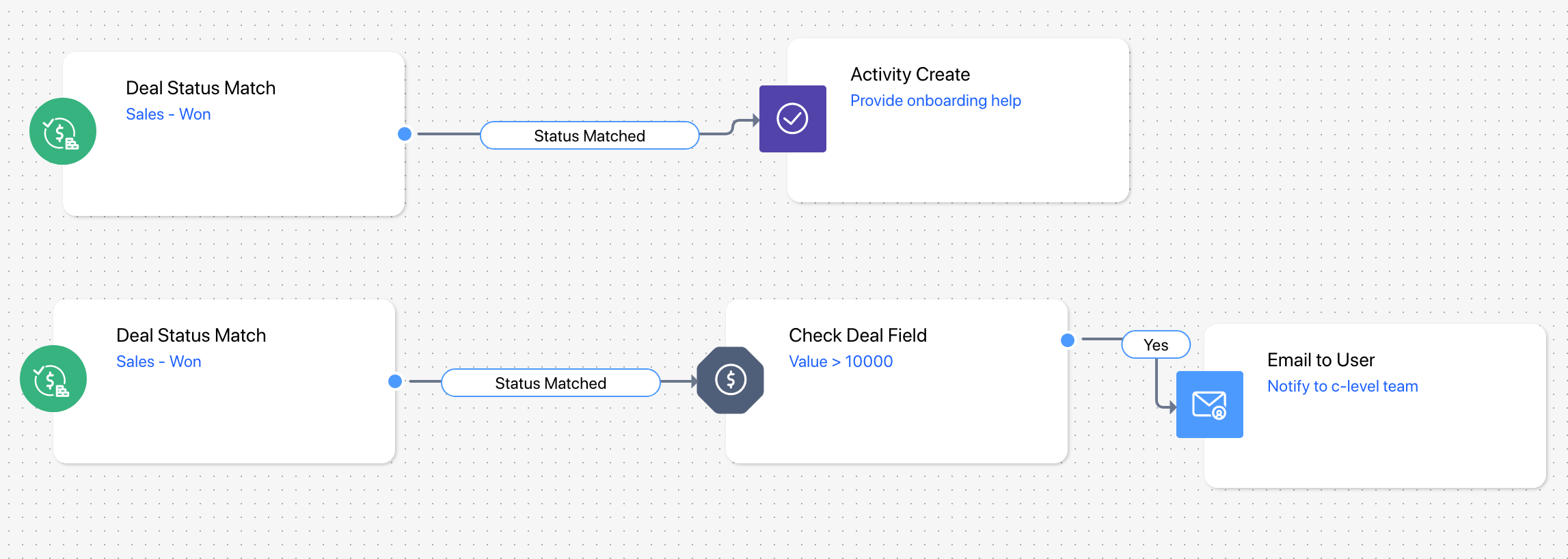The height and width of the screenshot is (559, 1568).
Task: Select the bottom Status Matched connector label
Action: [551, 383]
